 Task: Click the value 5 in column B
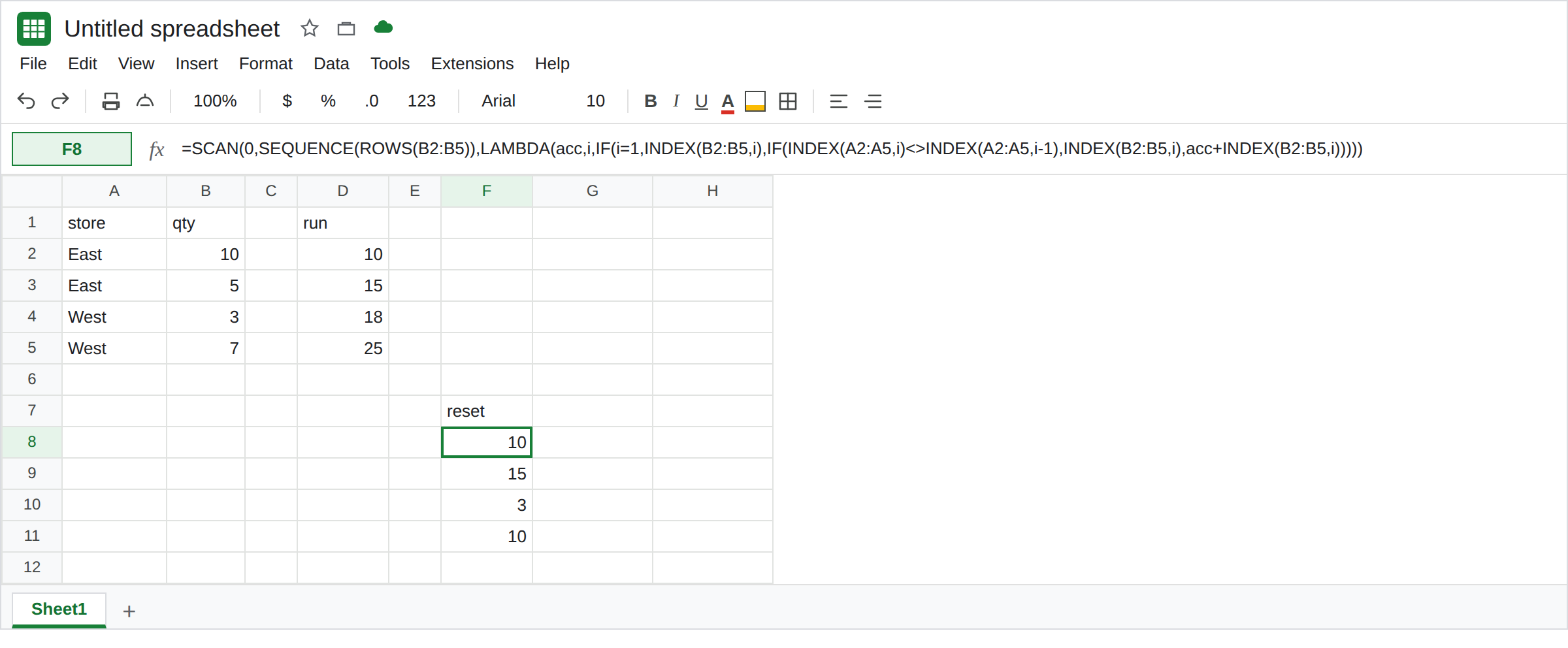(x=206, y=285)
